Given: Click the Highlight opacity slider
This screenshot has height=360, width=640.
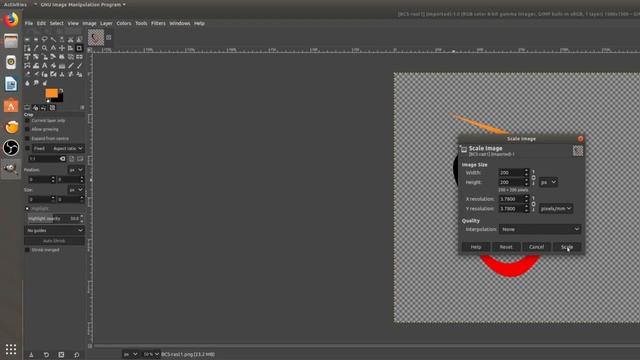Looking at the screenshot, I should tap(53, 219).
